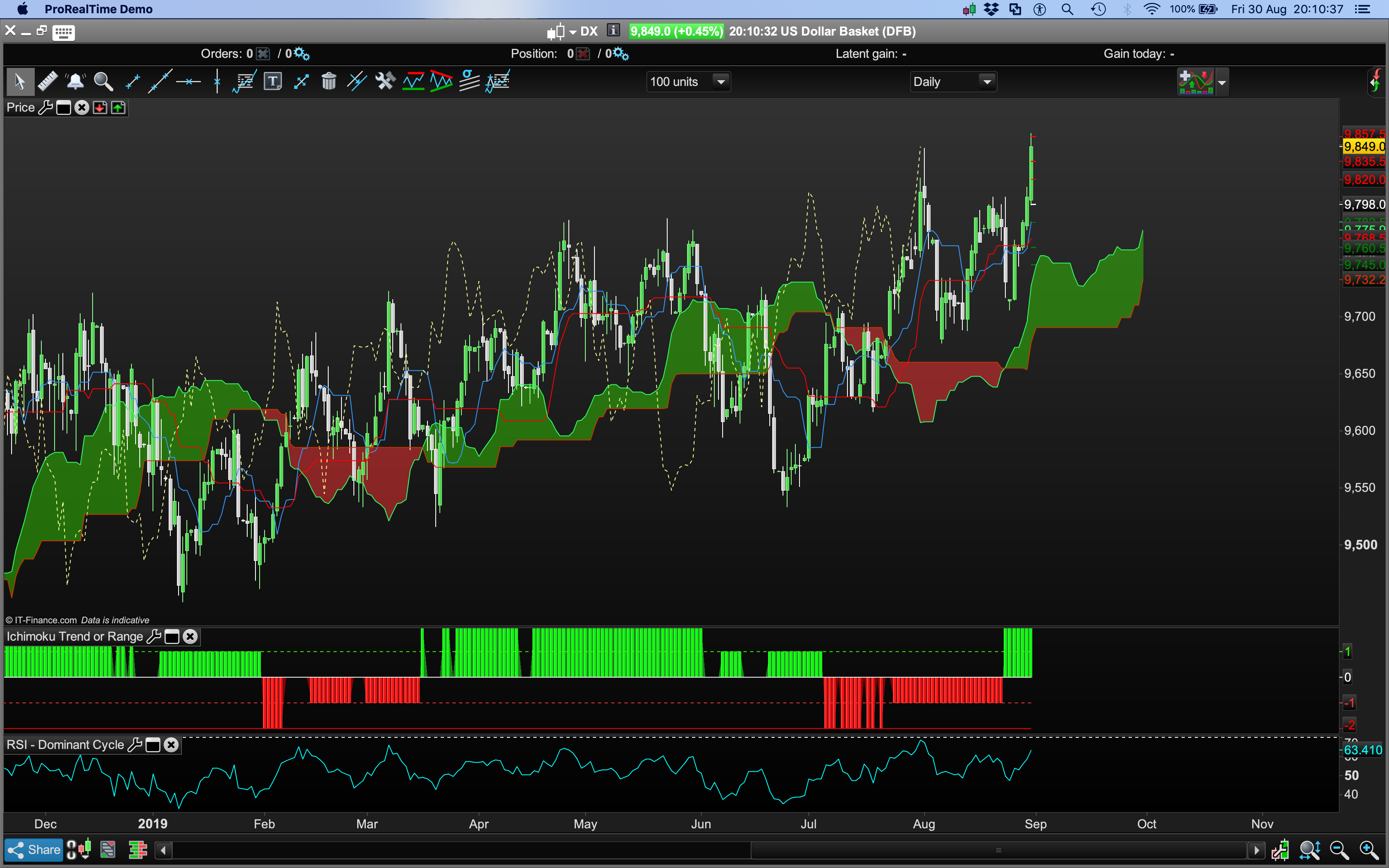Click the horizontal scrollbar right arrow
1389x868 pixels.
tap(1256, 850)
